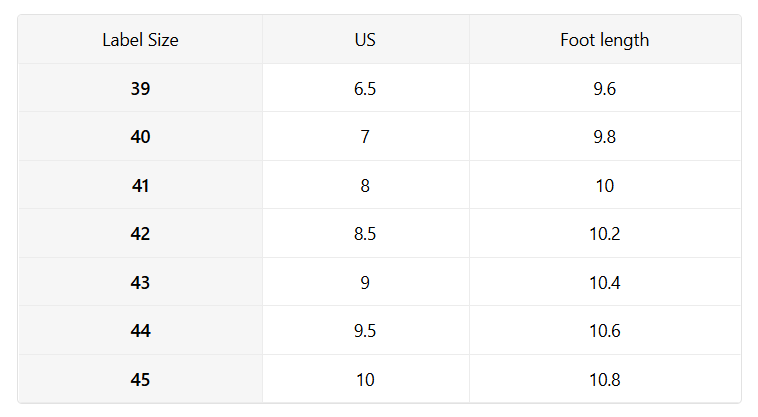758x417 pixels.
Task: Click US size 7 cell
Action: [x=365, y=137]
